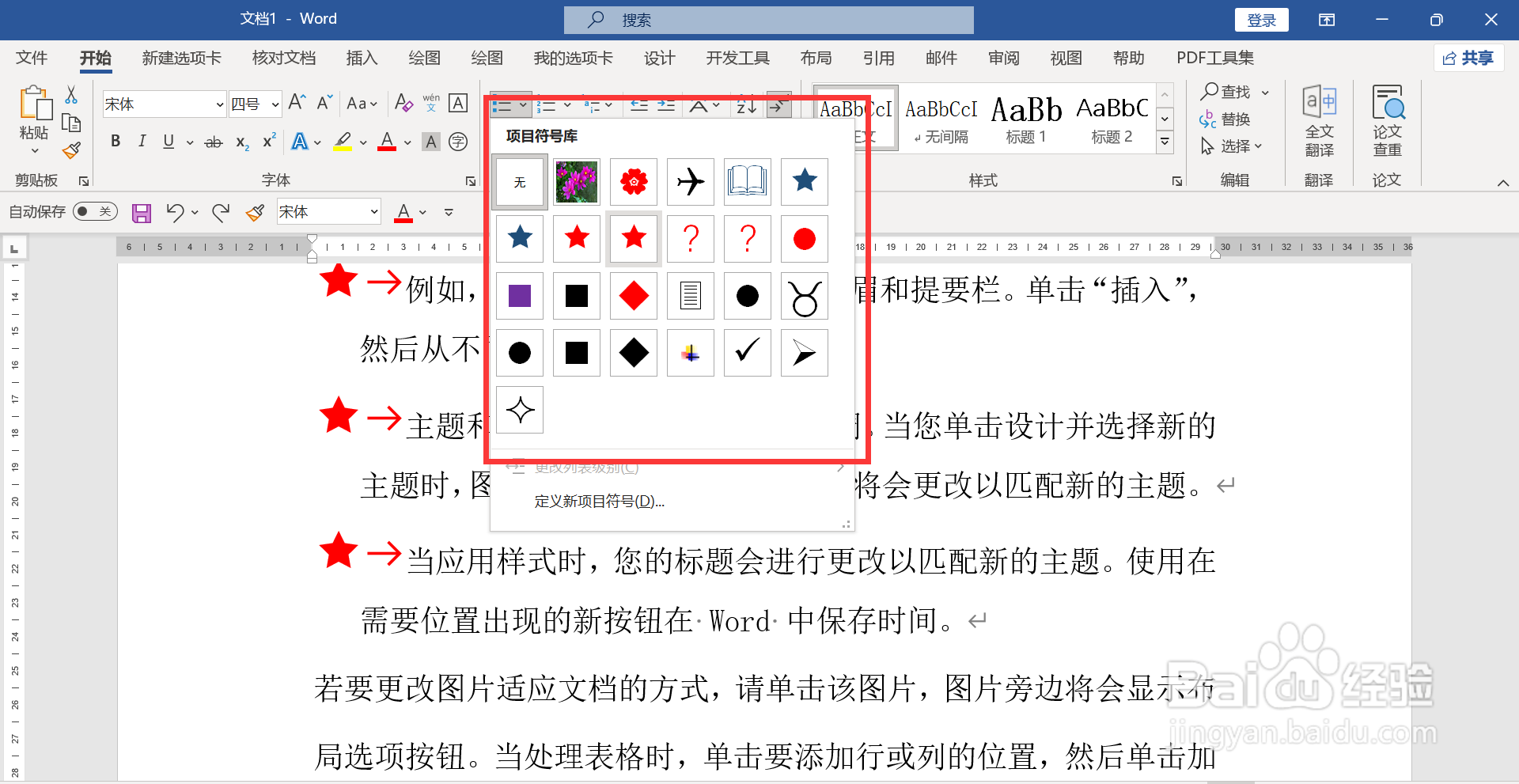1519x784 pixels.
Task: Apply subscript formatting
Action: coord(242,142)
